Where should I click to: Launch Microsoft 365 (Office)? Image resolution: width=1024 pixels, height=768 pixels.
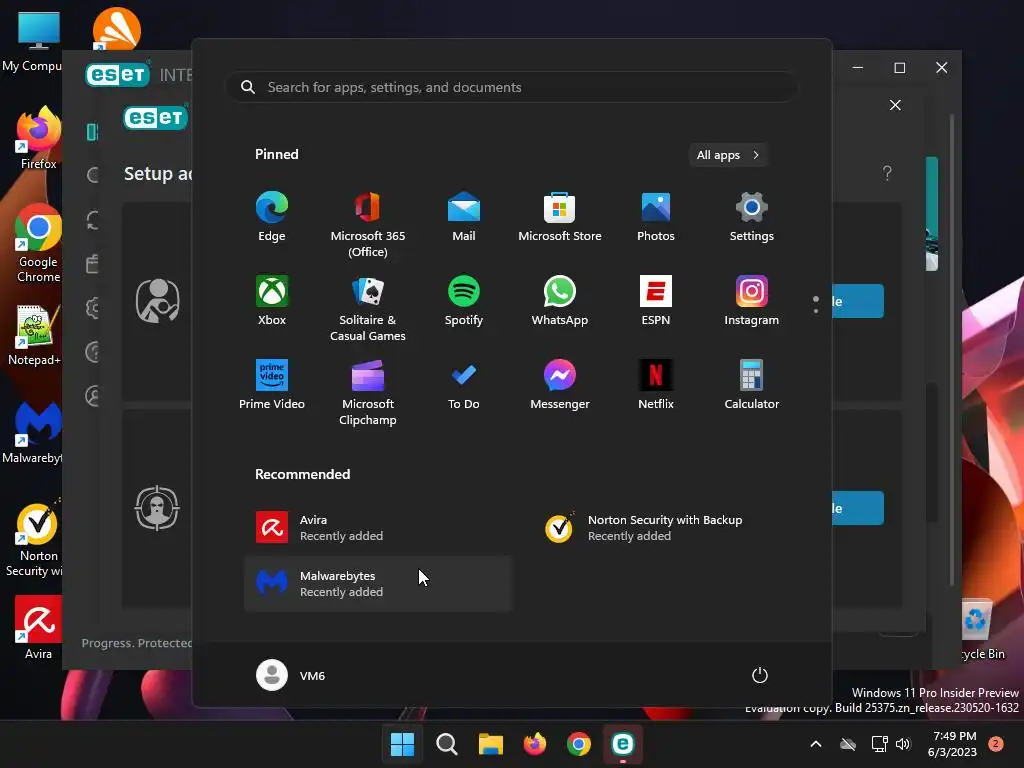click(368, 225)
